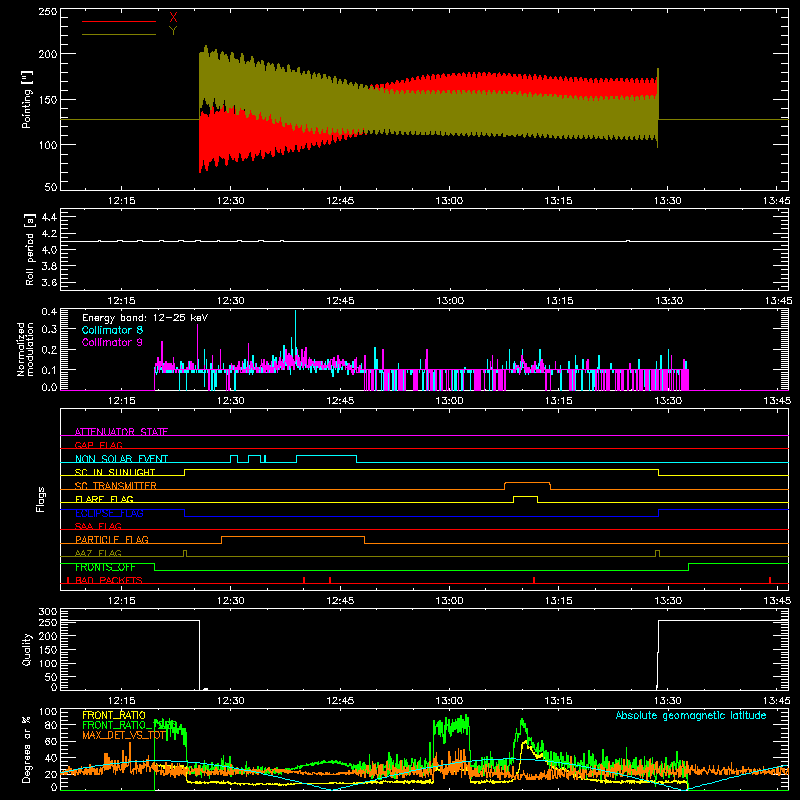800x800 pixels.
Task: Click the Quality step rise near 13:29
Action: point(658,655)
